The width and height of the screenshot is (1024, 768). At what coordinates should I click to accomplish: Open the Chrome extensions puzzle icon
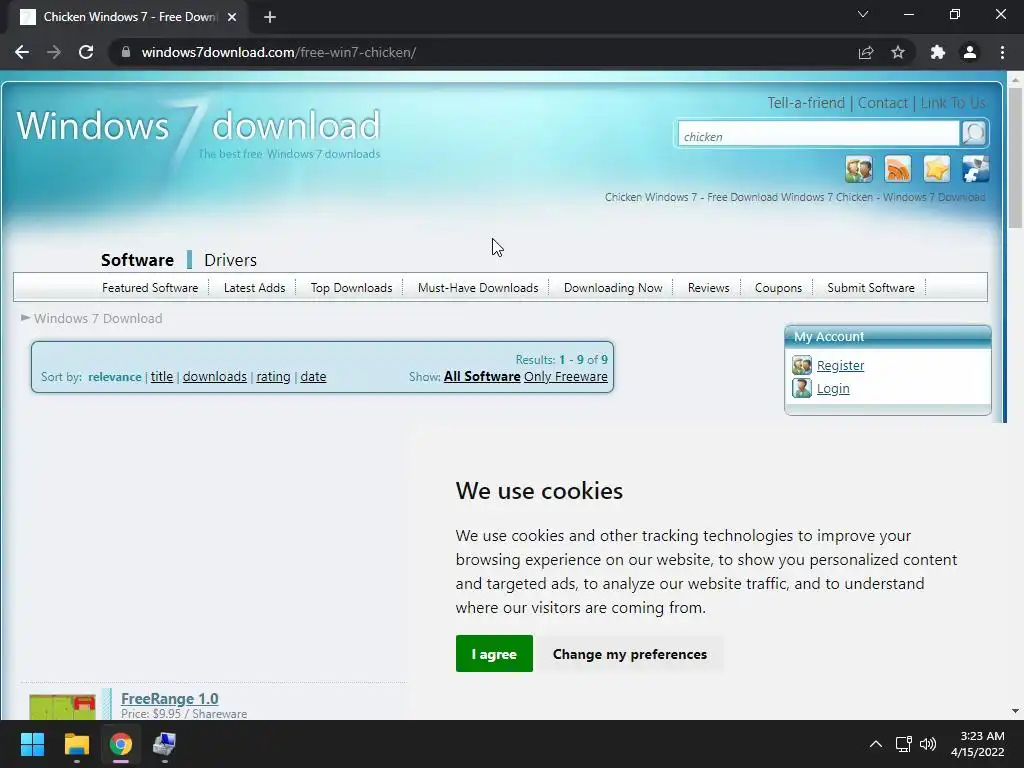(x=938, y=52)
